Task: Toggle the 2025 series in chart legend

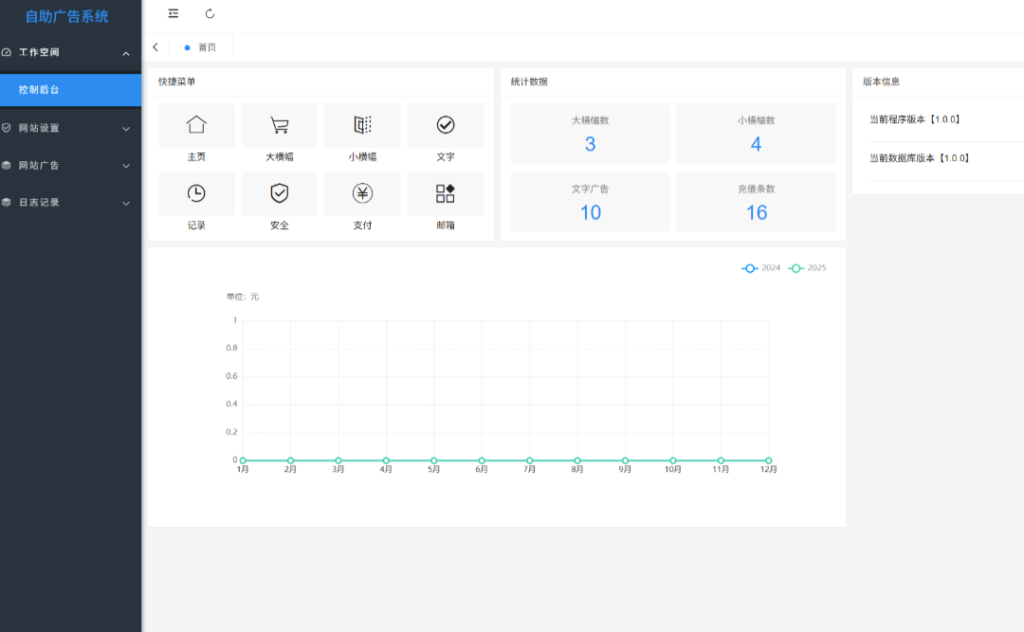Action: [x=807, y=268]
